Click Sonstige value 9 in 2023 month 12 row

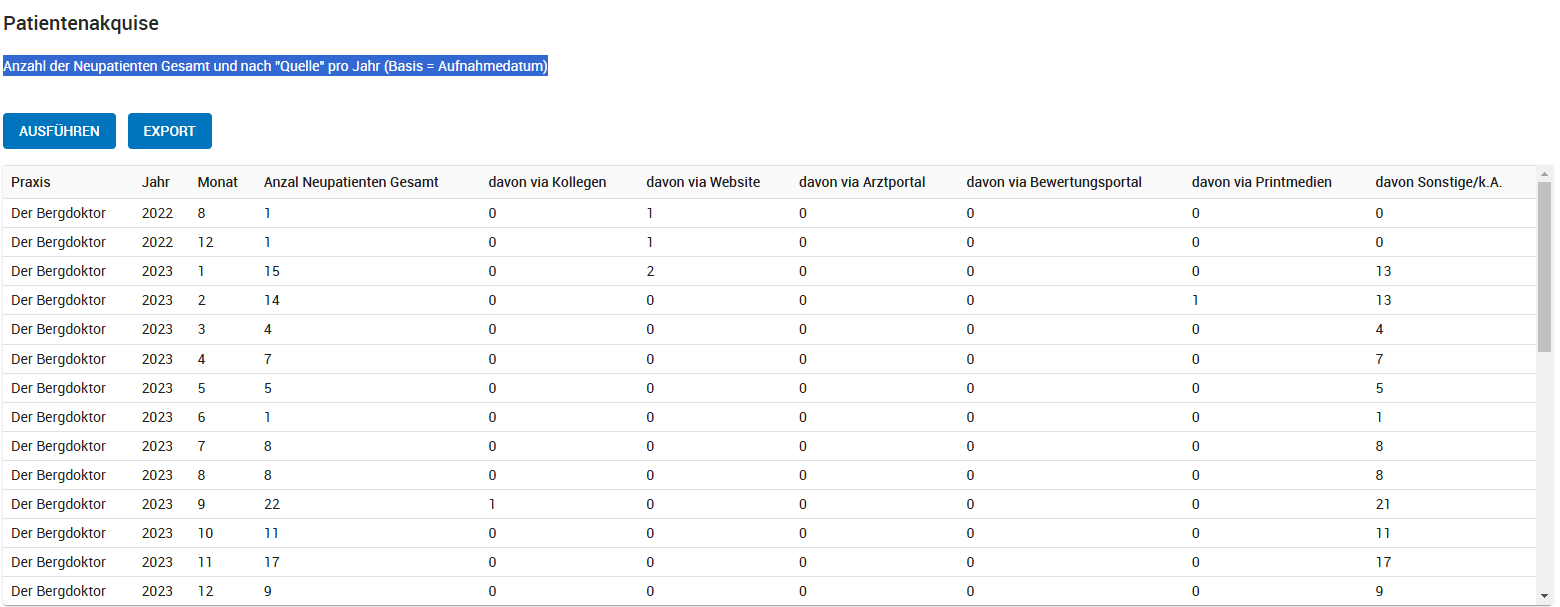pyautogui.click(x=1380, y=591)
